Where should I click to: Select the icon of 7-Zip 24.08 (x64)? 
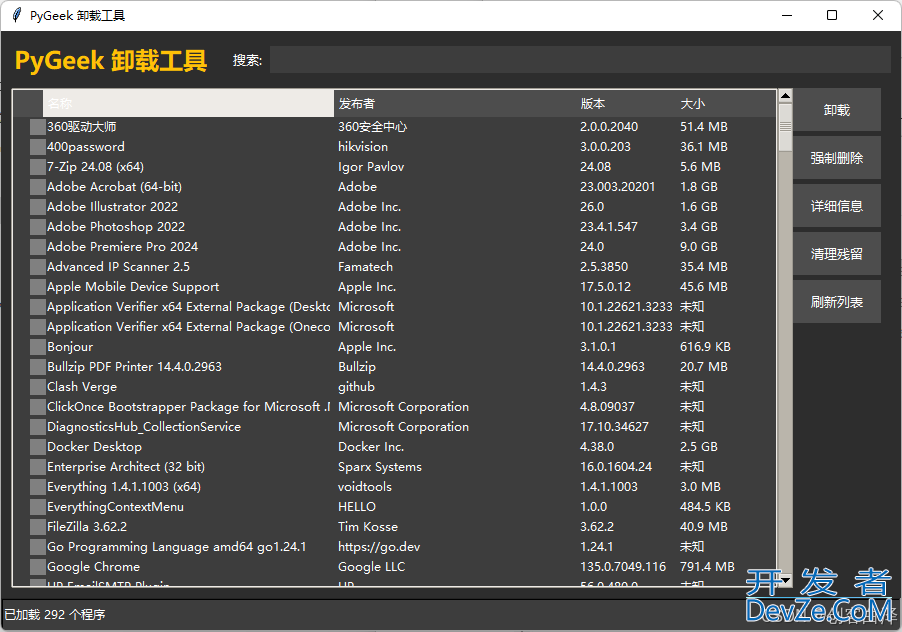pyautogui.click(x=37, y=167)
